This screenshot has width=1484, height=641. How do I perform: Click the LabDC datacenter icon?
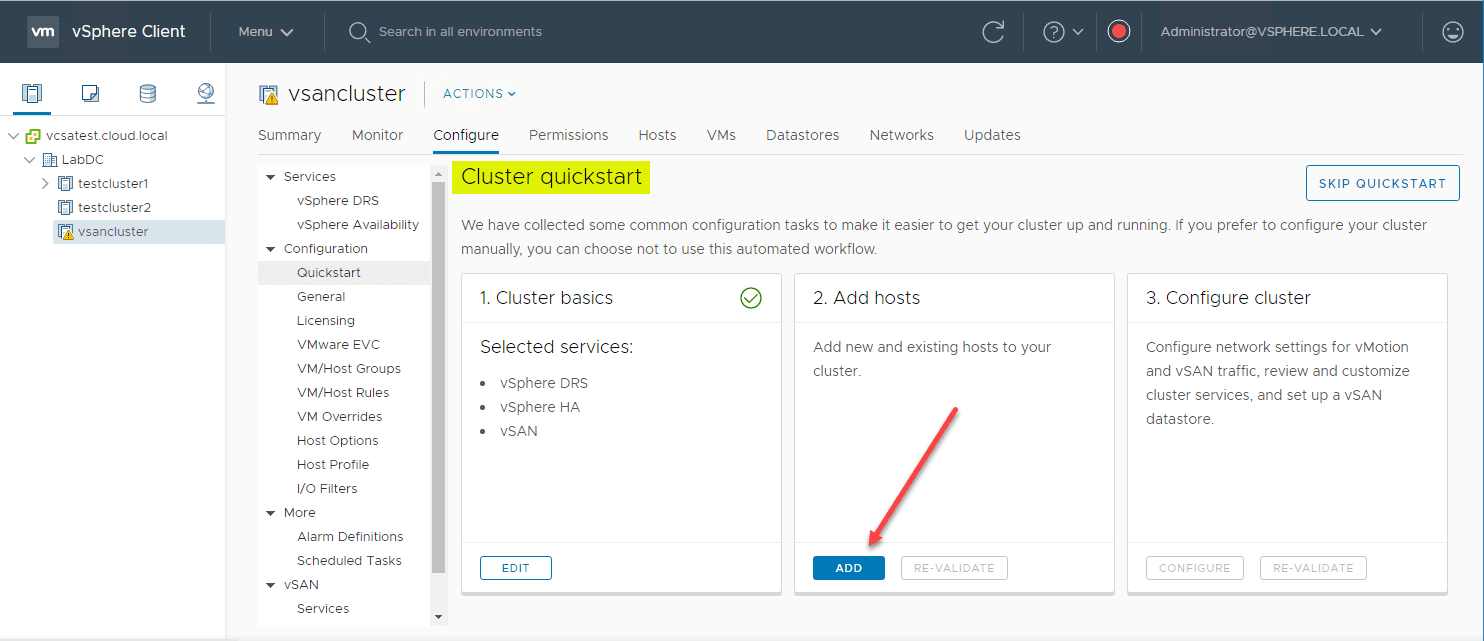click(x=50, y=160)
